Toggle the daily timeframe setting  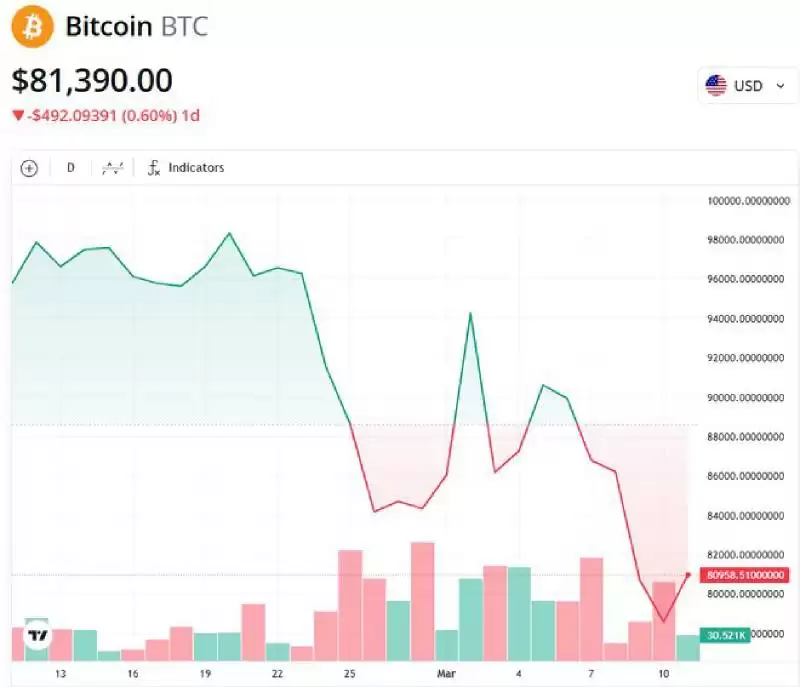(70, 168)
